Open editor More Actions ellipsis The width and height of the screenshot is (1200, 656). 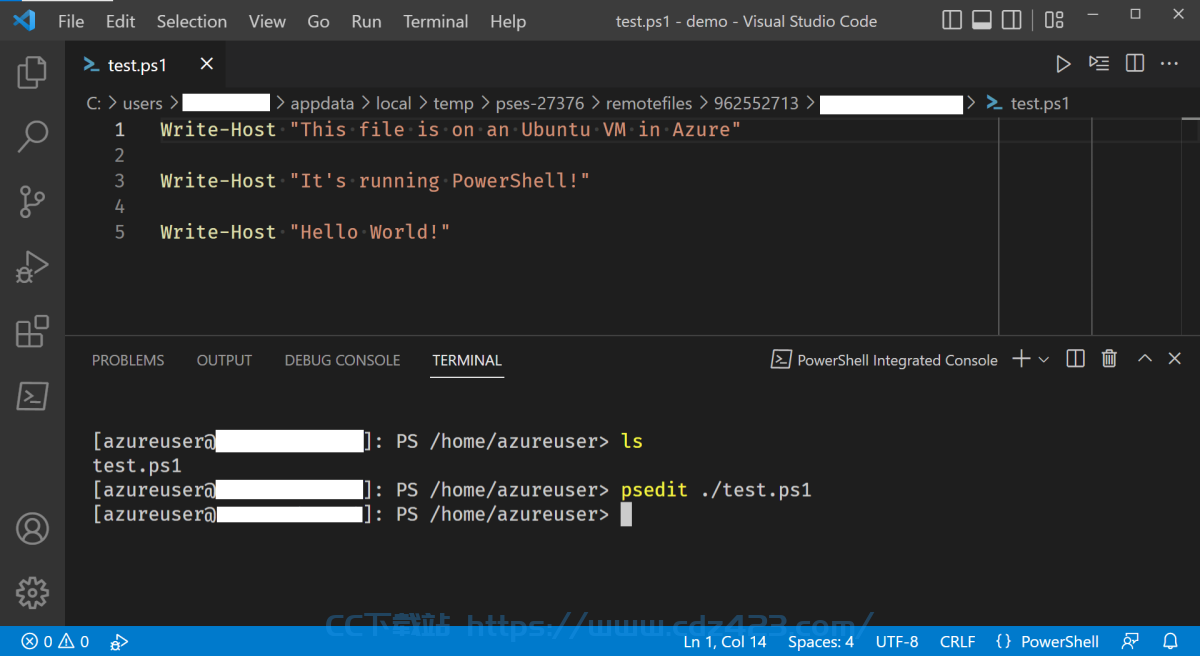click(1169, 64)
